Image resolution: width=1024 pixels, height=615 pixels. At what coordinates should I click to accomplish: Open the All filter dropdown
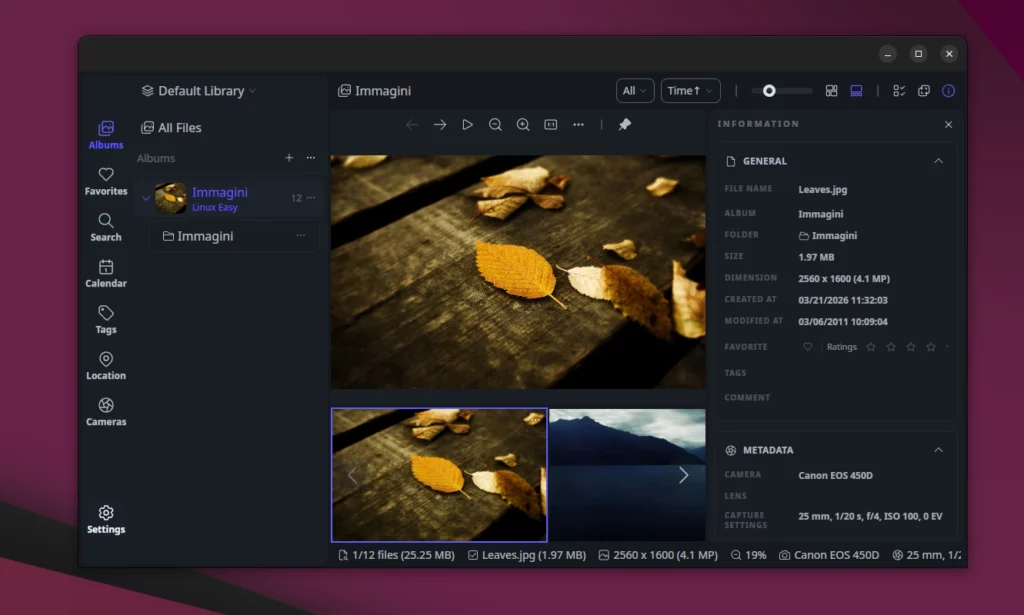pyautogui.click(x=634, y=90)
